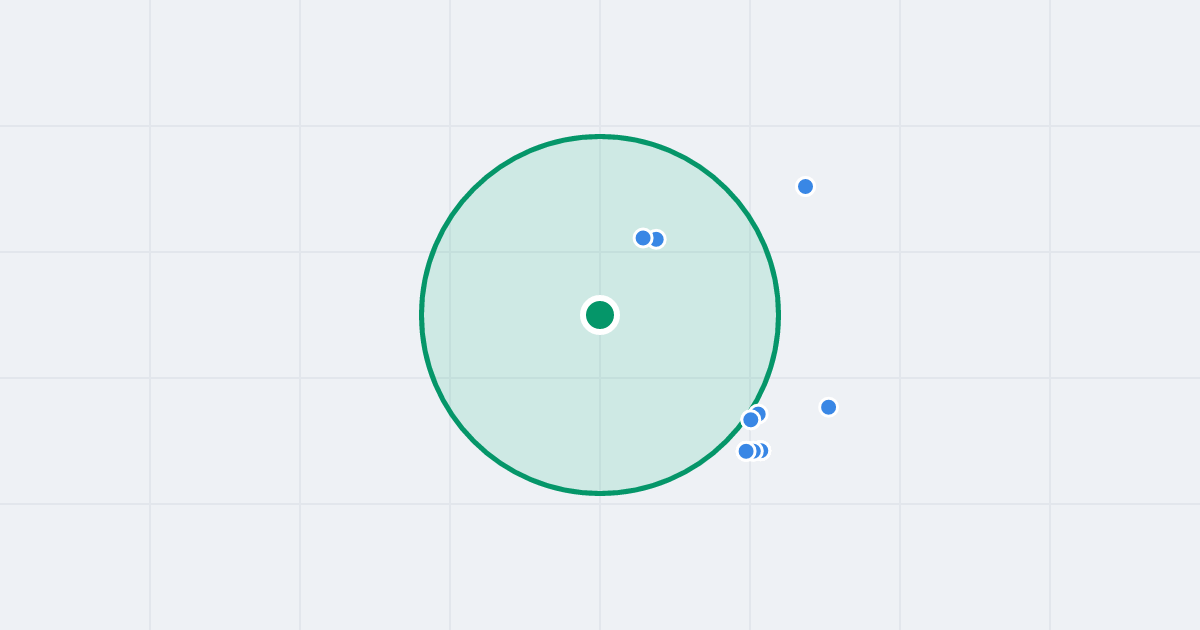Image resolution: width=1200 pixels, height=630 pixels.
Task: Select the lone blue marker right of the lower clusters
Action: 828,407
